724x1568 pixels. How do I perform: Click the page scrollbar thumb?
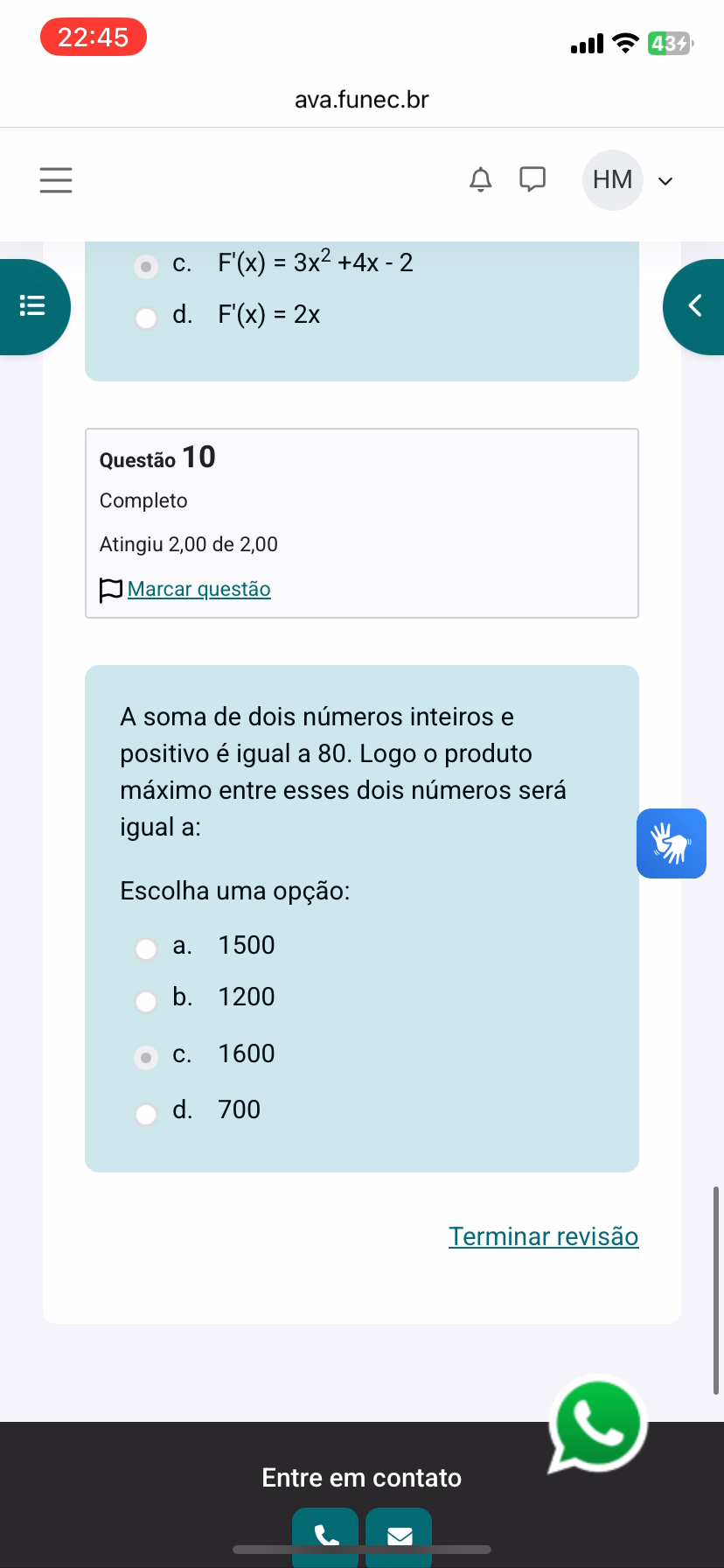pos(715,1290)
